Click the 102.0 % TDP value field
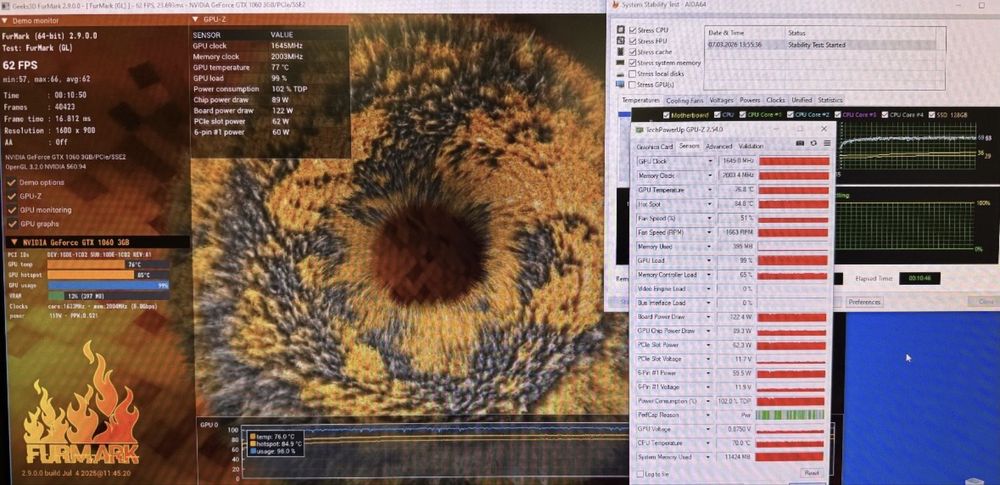This screenshot has height=485, width=1000. (736, 401)
